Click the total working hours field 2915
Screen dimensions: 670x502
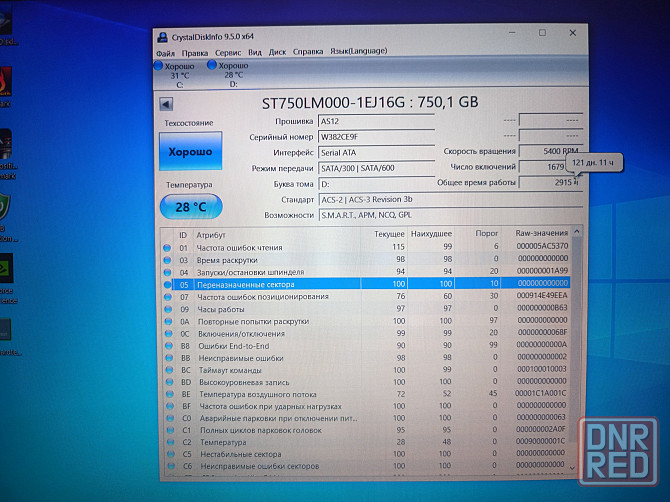tap(550, 182)
